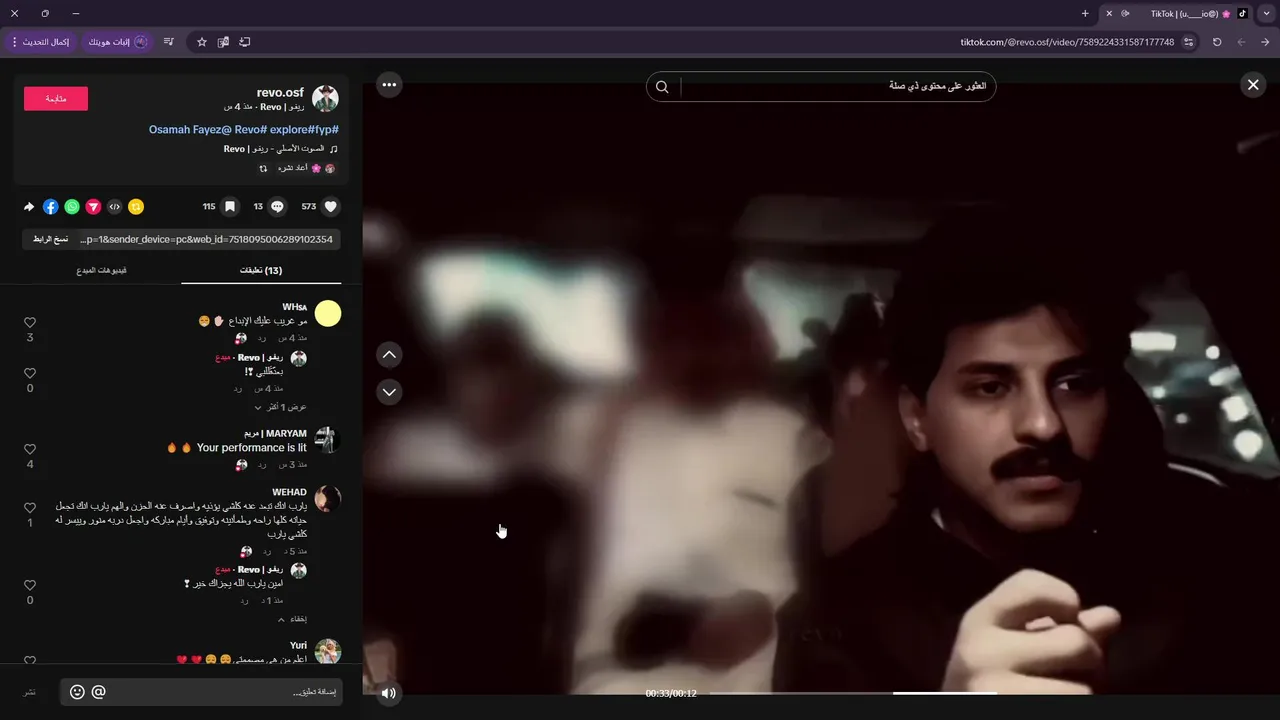Go to next video with down arrow

[x=389, y=392]
